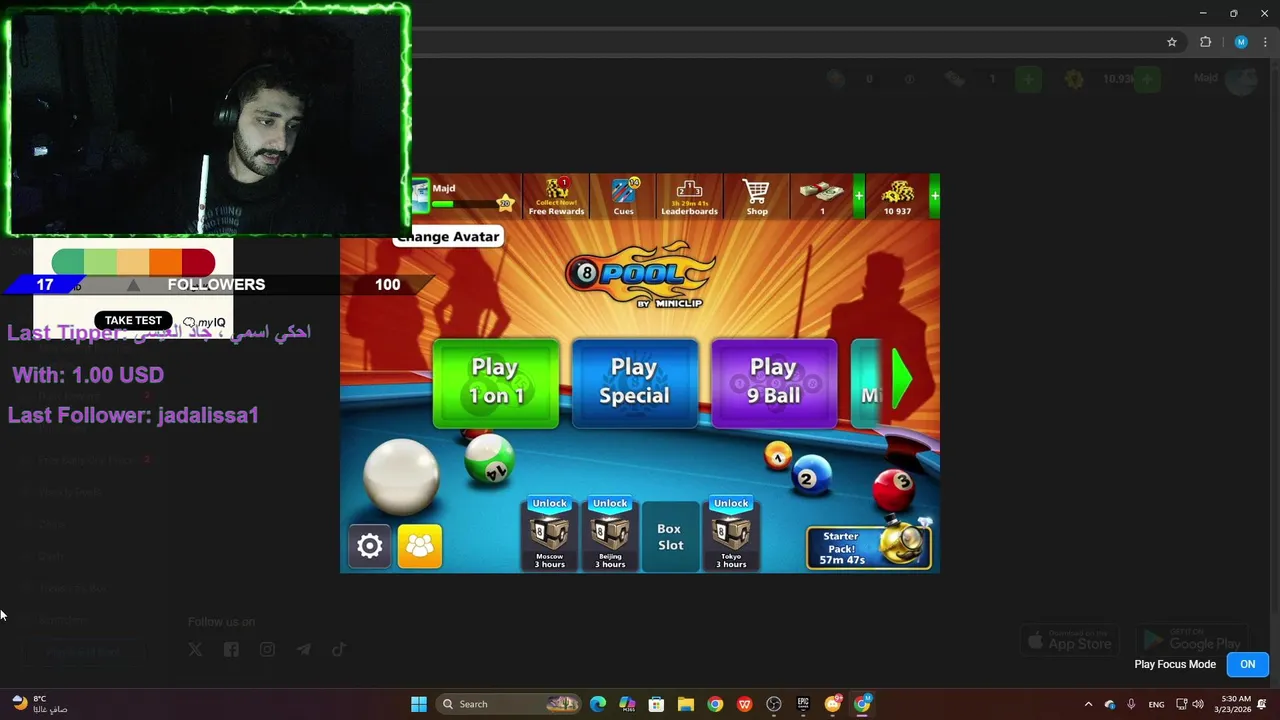Open browser extensions puzzle icon

pos(1205,42)
